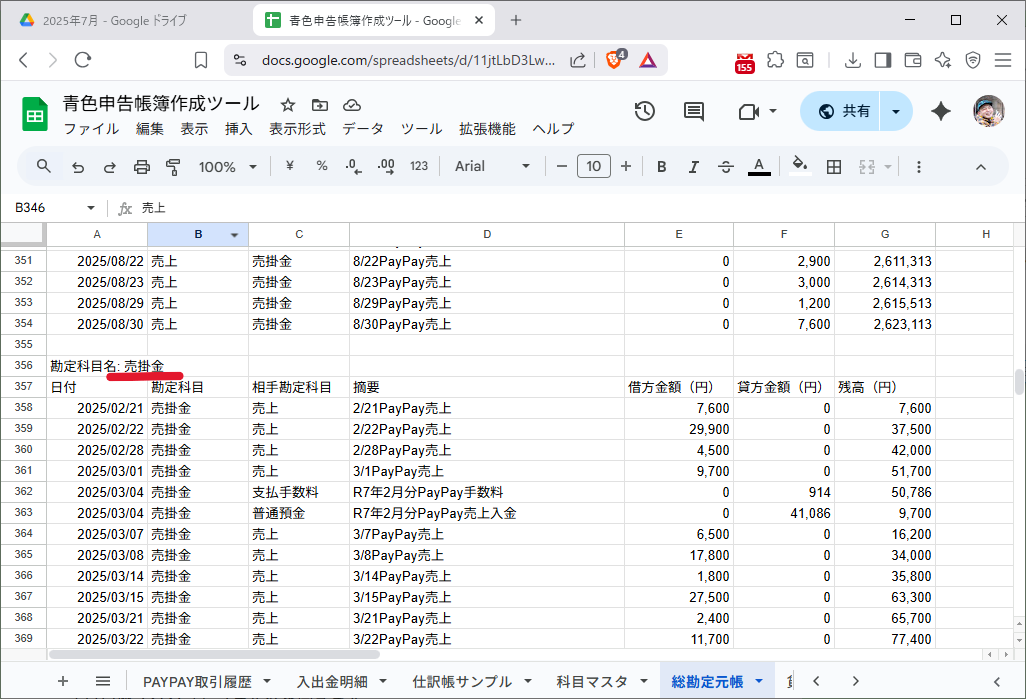This screenshot has height=699, width=1026.
Task: Decrease decimal places using the .0 icon
Action: click(x=352, y=166)
